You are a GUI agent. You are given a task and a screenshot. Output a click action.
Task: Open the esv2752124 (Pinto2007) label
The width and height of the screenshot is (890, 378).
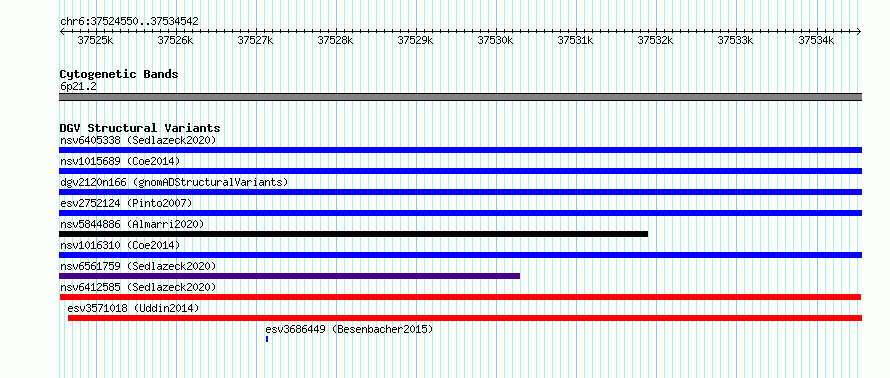(126, 203)
